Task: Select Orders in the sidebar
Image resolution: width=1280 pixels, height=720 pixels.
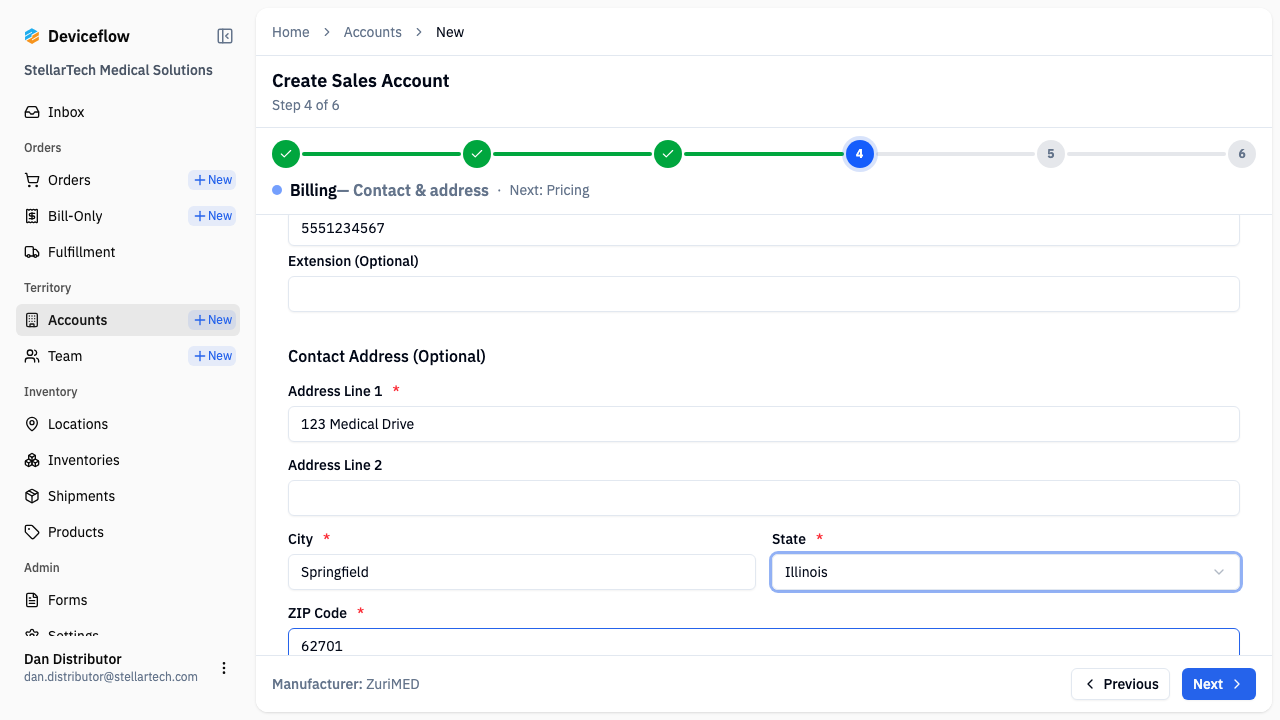Action: [x=69, y=180]
